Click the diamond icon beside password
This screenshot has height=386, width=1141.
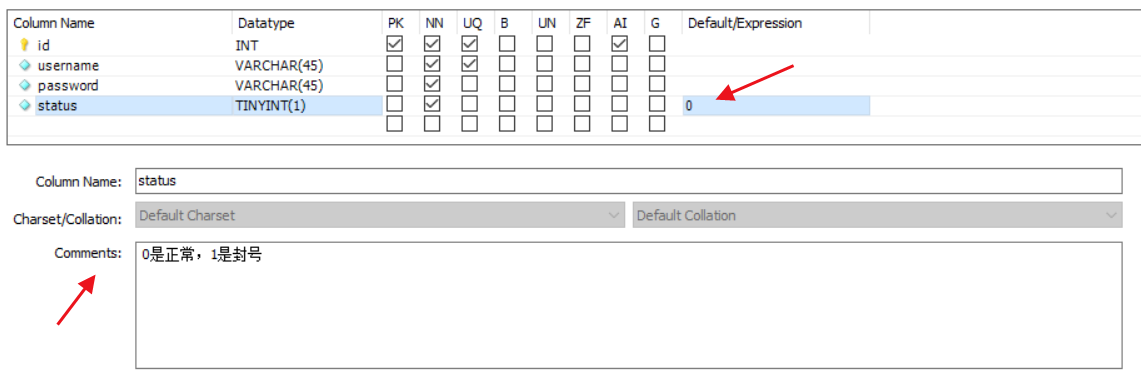pyautogui.click(x=24, y=85)
